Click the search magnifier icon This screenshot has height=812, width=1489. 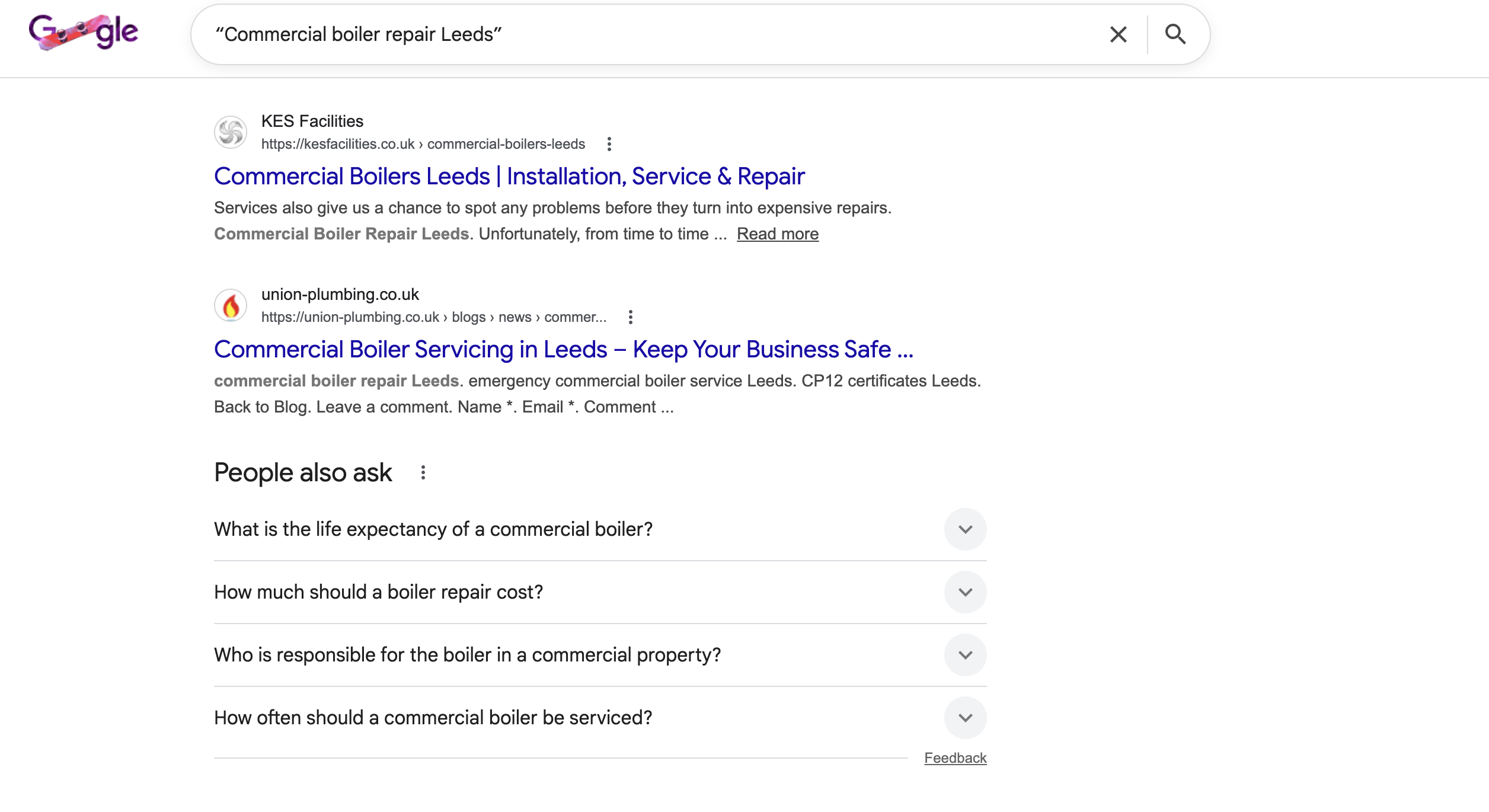click(x=1177, y=34)
